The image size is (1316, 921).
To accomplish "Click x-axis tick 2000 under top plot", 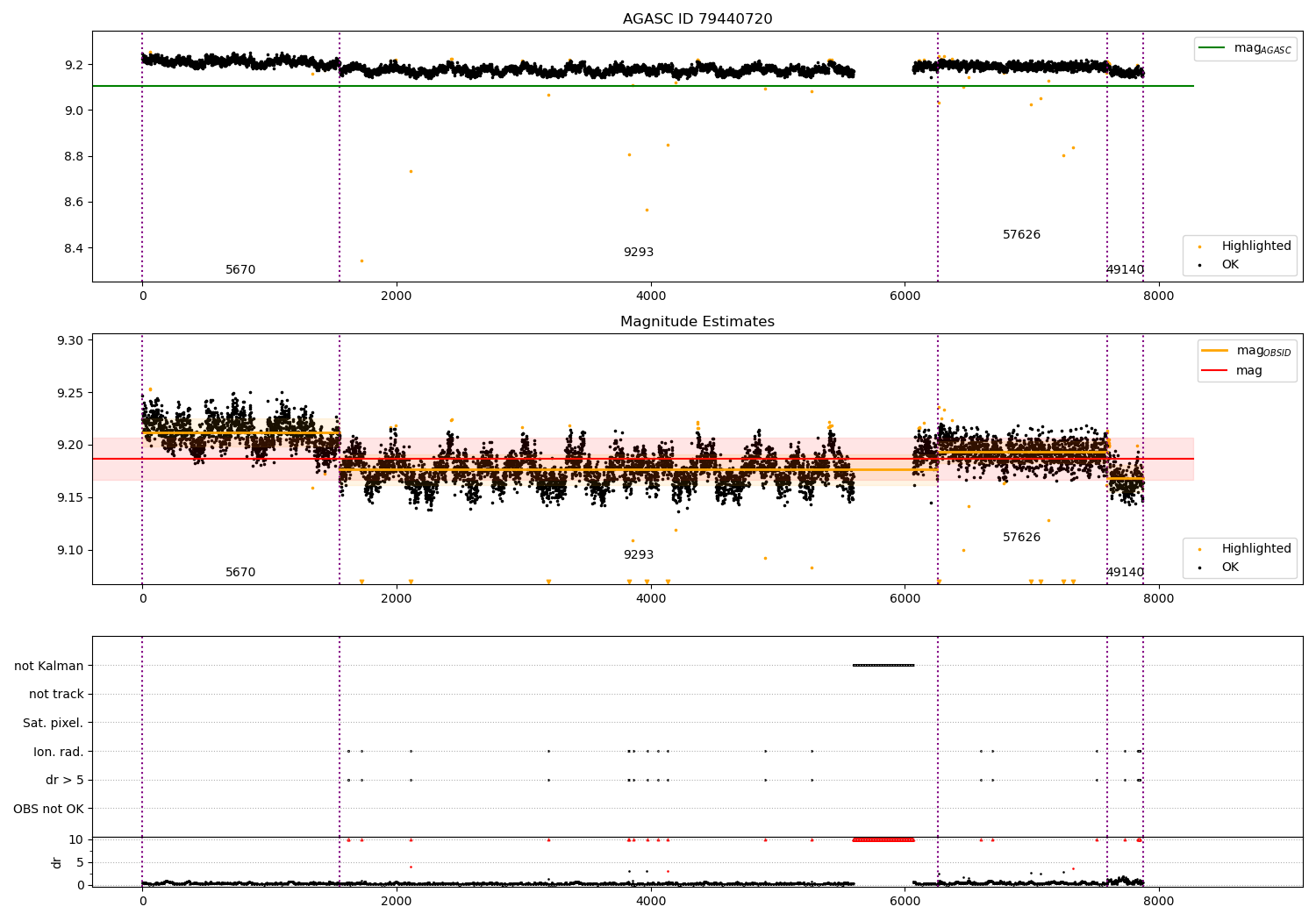I will 397,296.
